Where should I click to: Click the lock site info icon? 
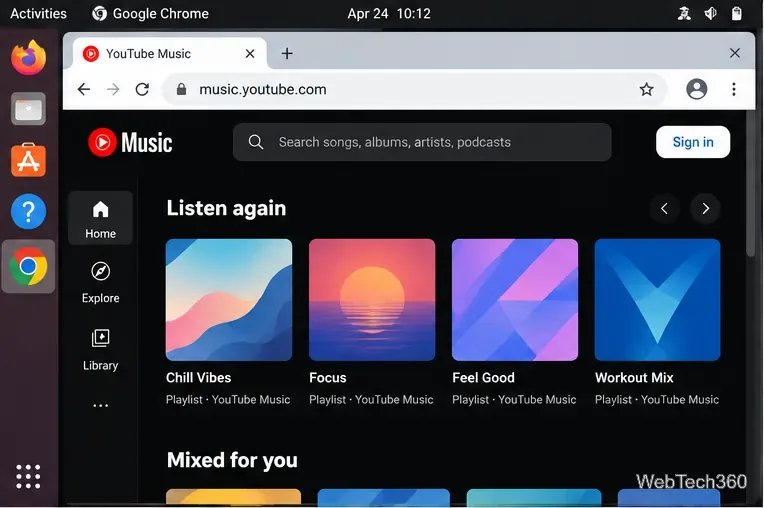point(181,89)
